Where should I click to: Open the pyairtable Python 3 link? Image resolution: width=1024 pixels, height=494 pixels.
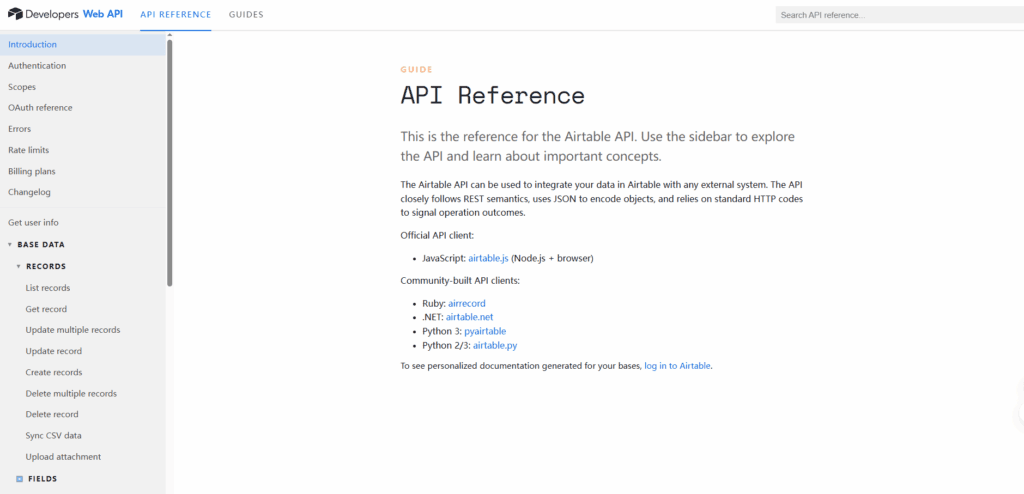485,331
